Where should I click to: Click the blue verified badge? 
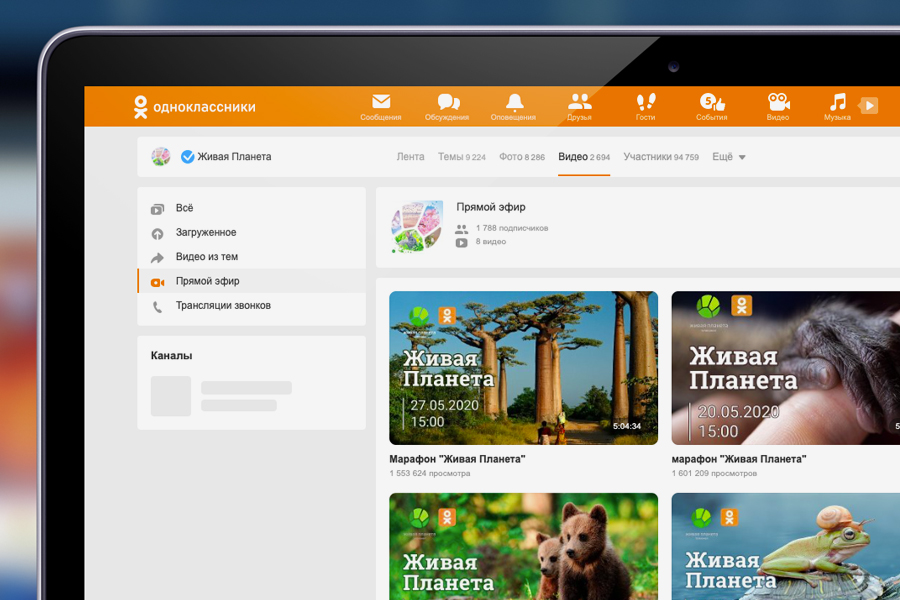pyautogui.click(x=187, y=157)
